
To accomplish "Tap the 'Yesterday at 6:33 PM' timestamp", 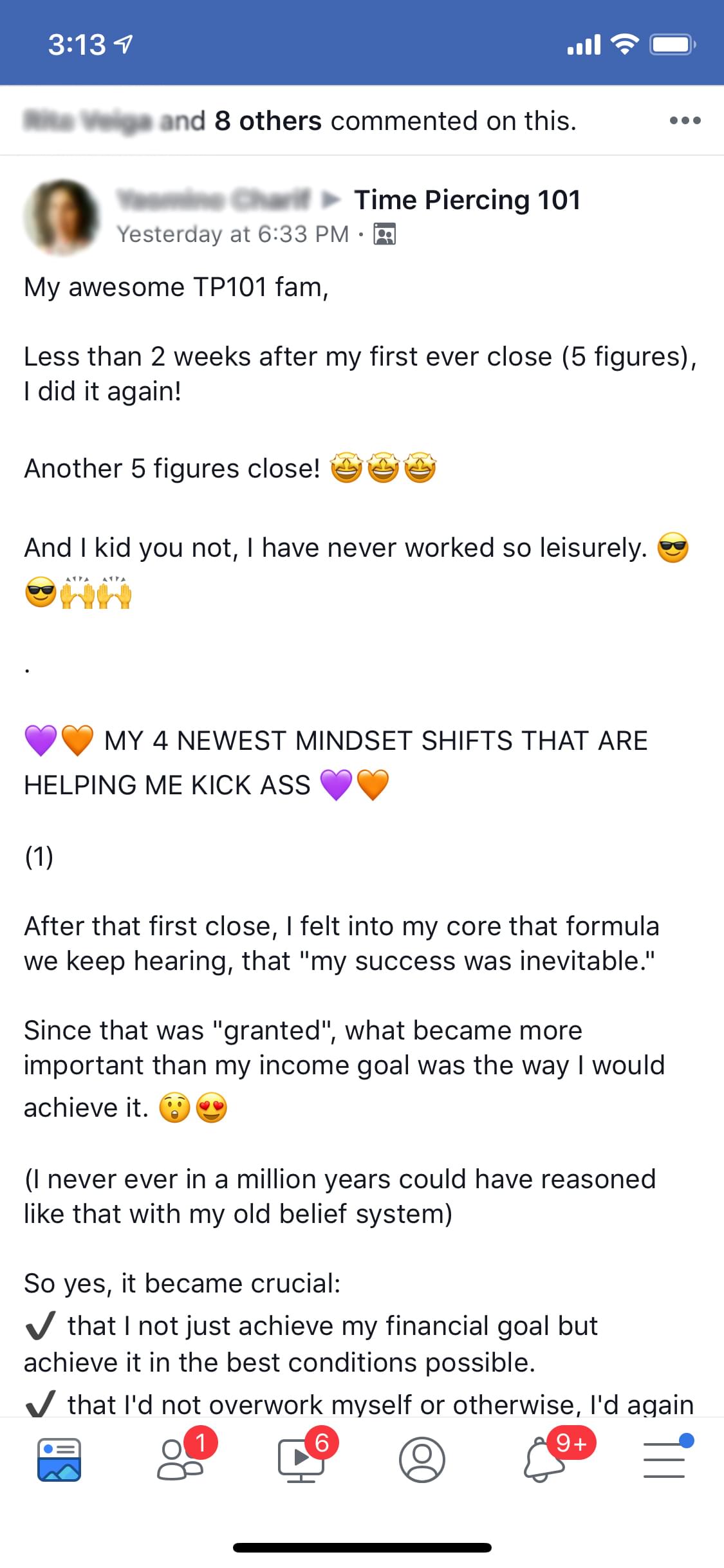I will [x=233, y=234].
